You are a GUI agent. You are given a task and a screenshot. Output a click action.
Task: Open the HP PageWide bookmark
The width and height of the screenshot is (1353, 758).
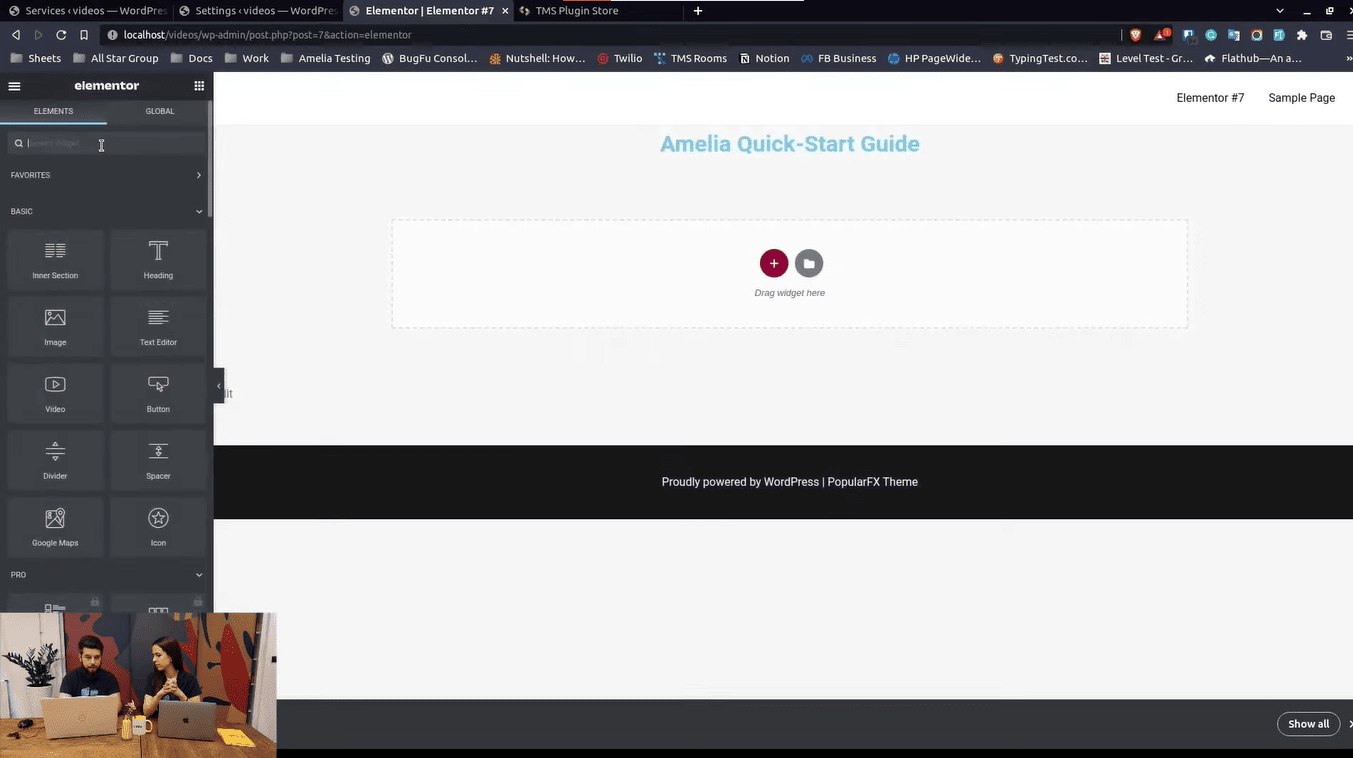point(934,58)
